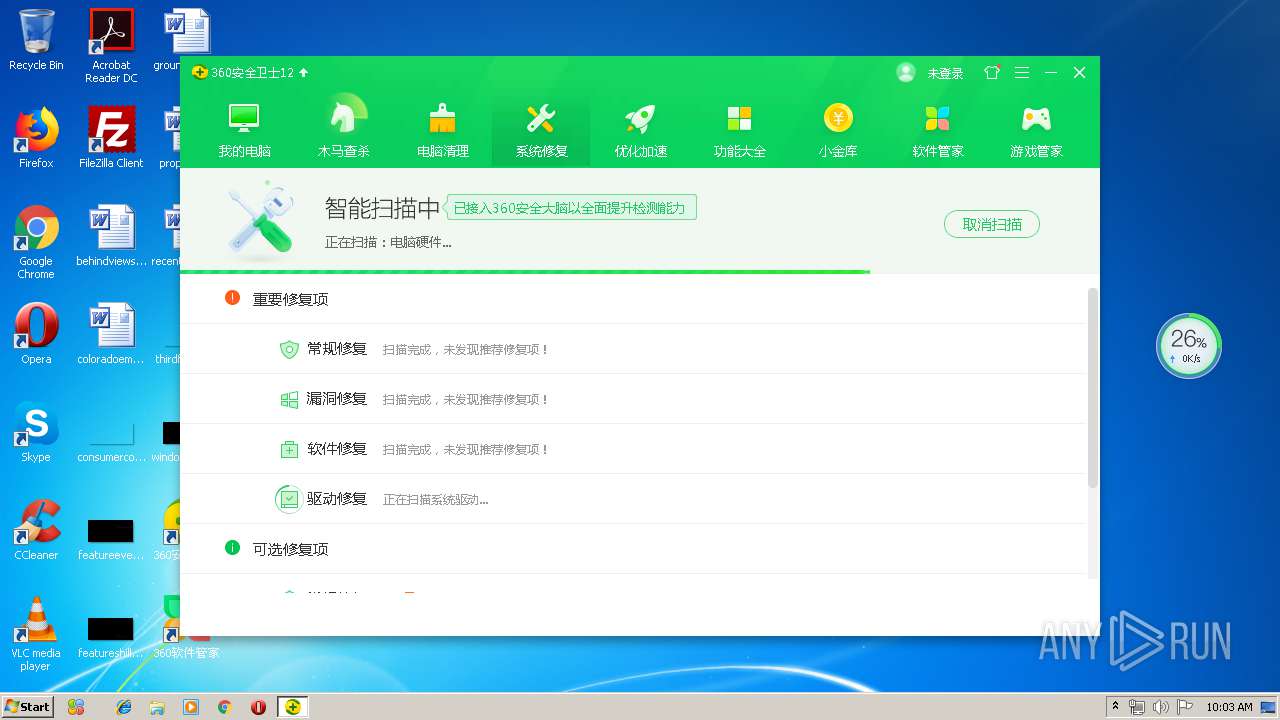Select the 常规修复 row
1280x720 pixels.
click(634, 349)
